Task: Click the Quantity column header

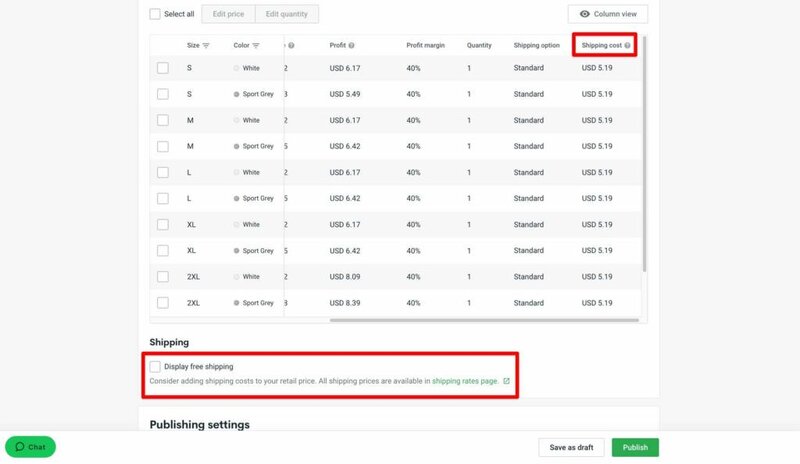Action: pyautogui.click(x=479, y=45)
